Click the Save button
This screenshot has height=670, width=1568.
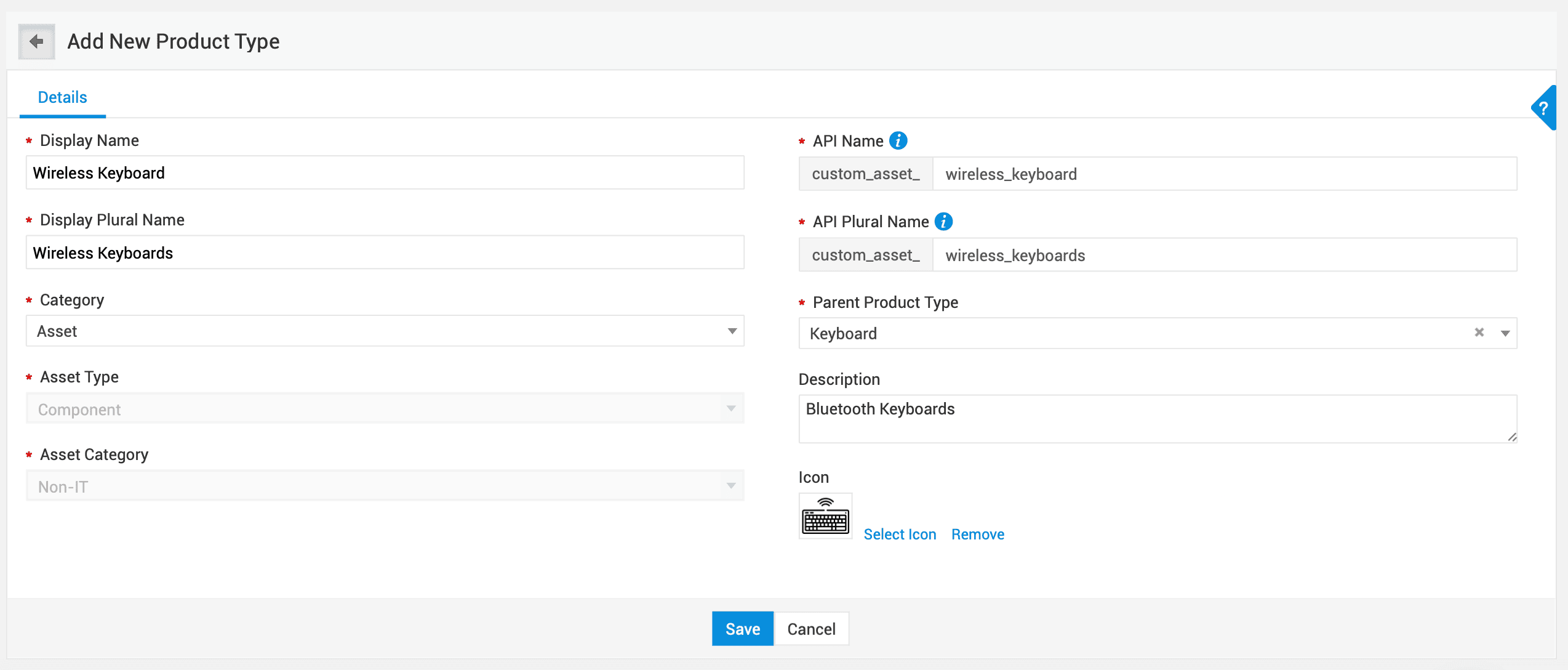(742, 629)
